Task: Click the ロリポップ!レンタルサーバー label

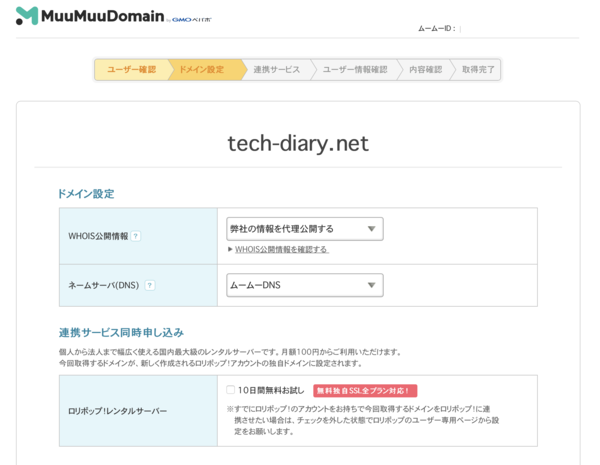Action: coord(117,411)
